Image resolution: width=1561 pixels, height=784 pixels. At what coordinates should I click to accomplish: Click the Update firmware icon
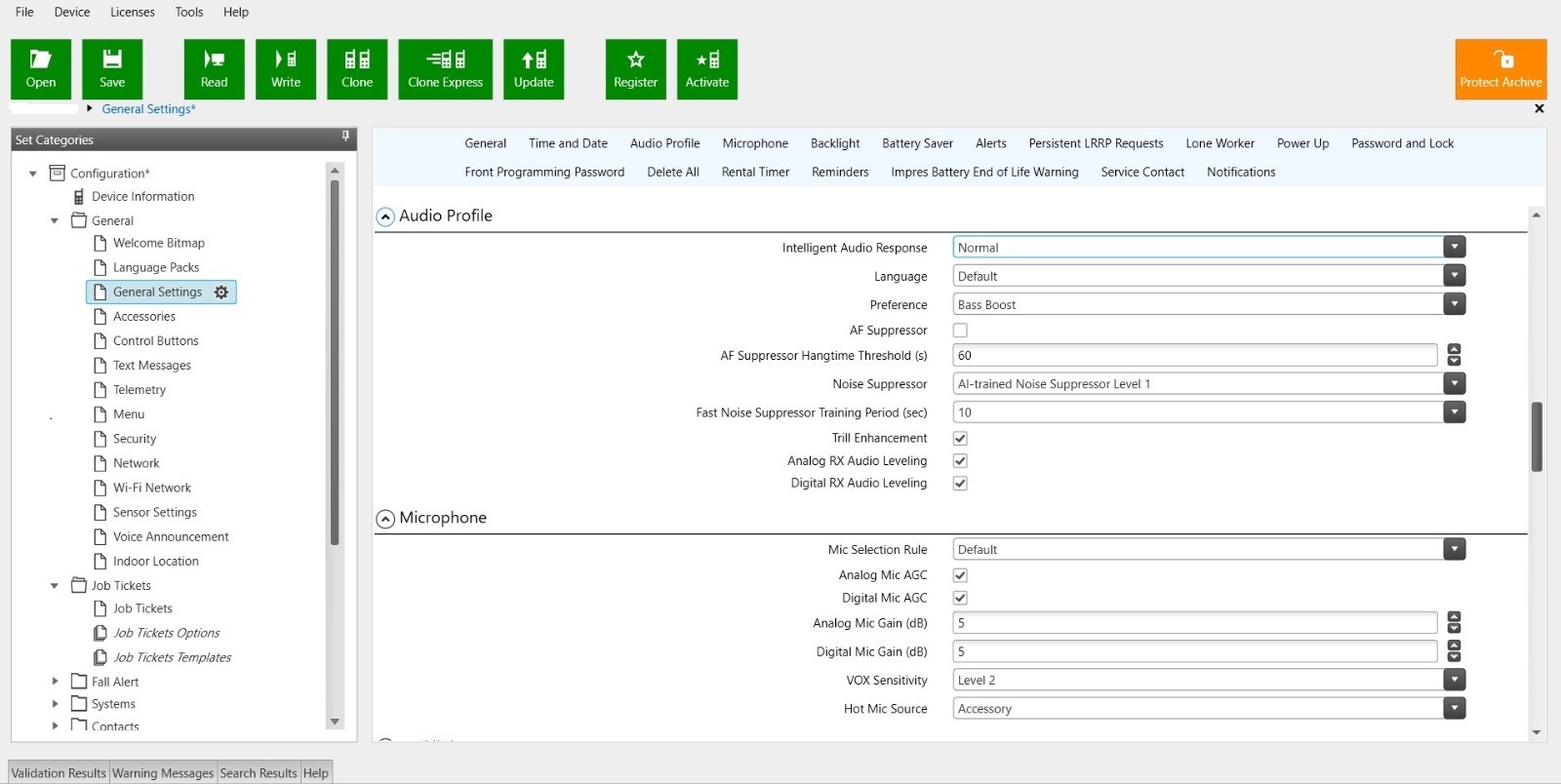[x=534, y=69]
